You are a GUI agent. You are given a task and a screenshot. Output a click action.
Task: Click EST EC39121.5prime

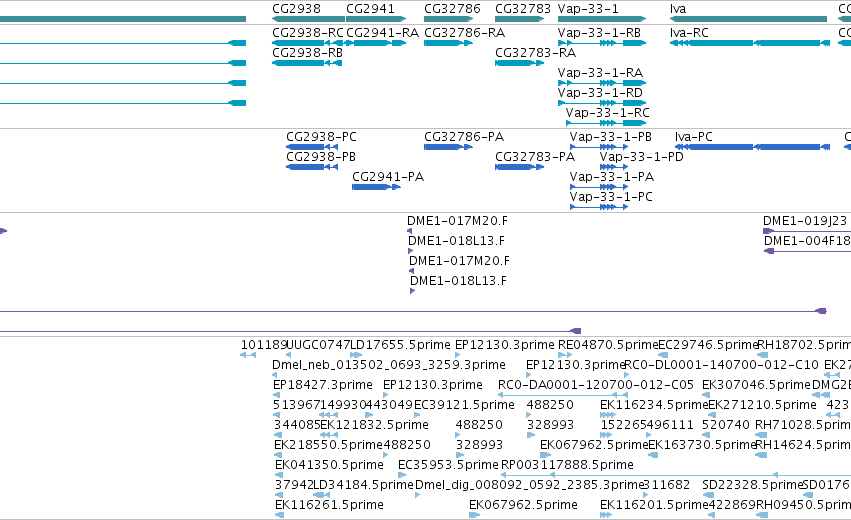(x=464, y=405)
